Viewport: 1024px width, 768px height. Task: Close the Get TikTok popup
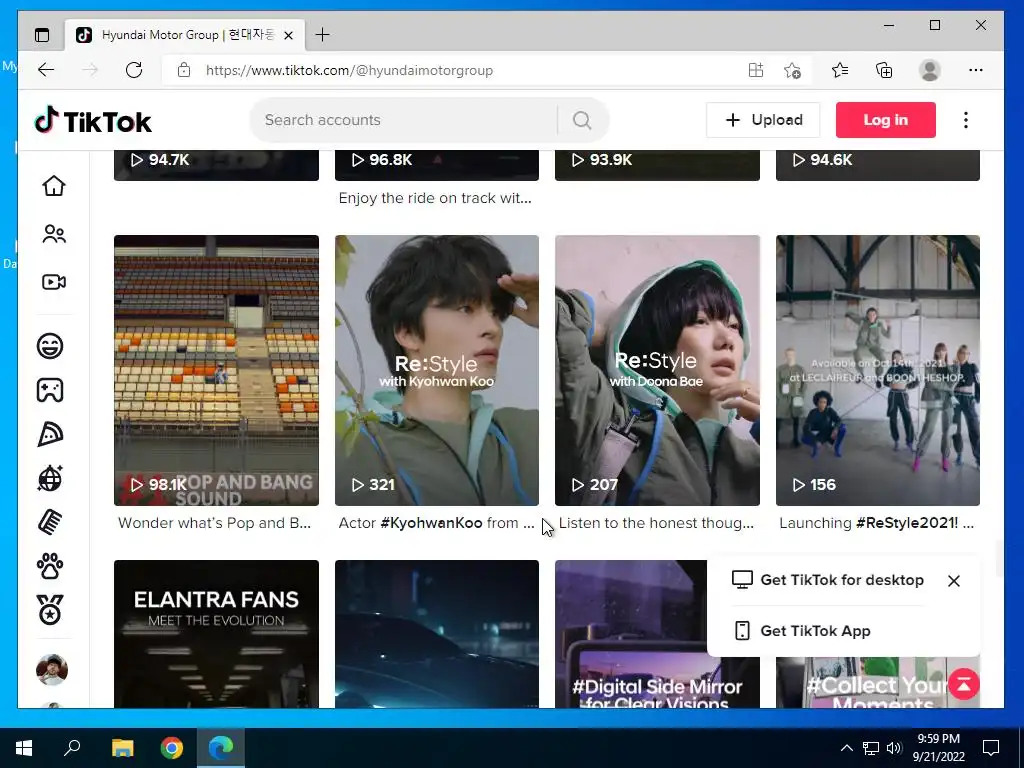click(x=953, y=581)
